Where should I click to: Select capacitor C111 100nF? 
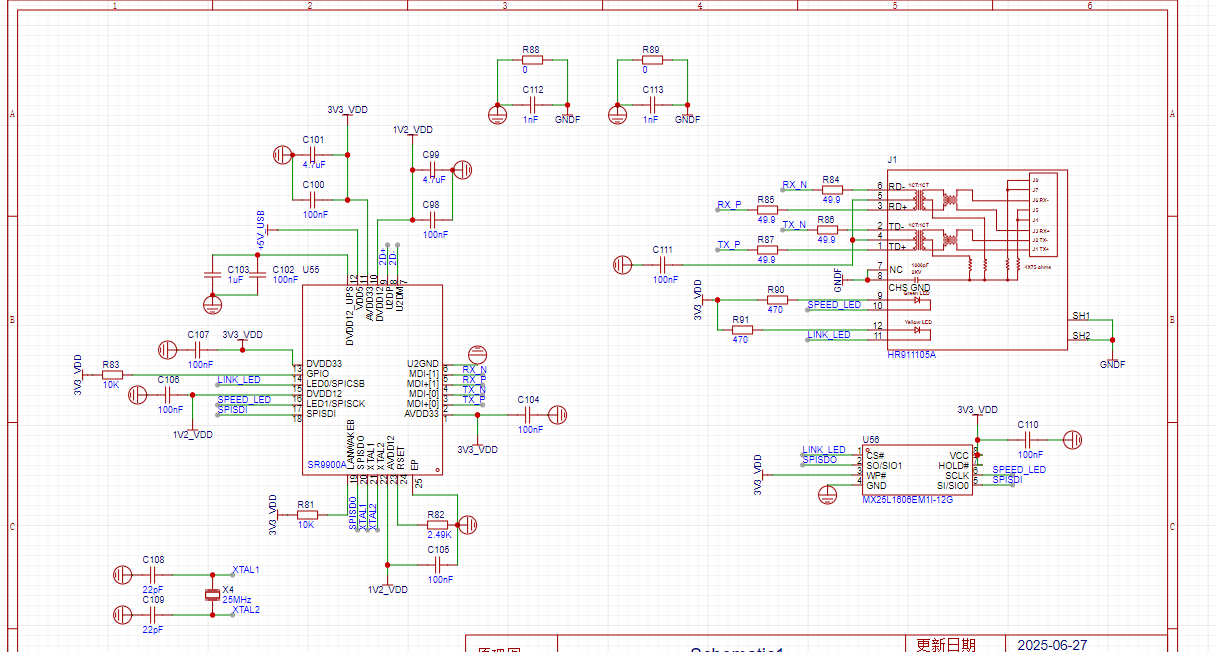click(x=662, y=264)
